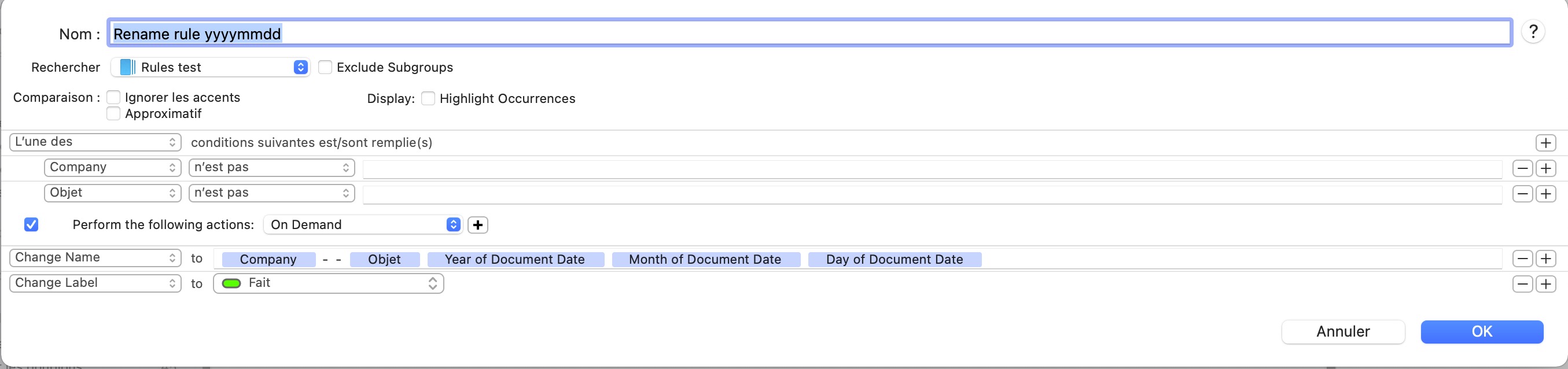Click the Objet condition value field
This screenshot has width=1568, height=369.
[933, 194]
